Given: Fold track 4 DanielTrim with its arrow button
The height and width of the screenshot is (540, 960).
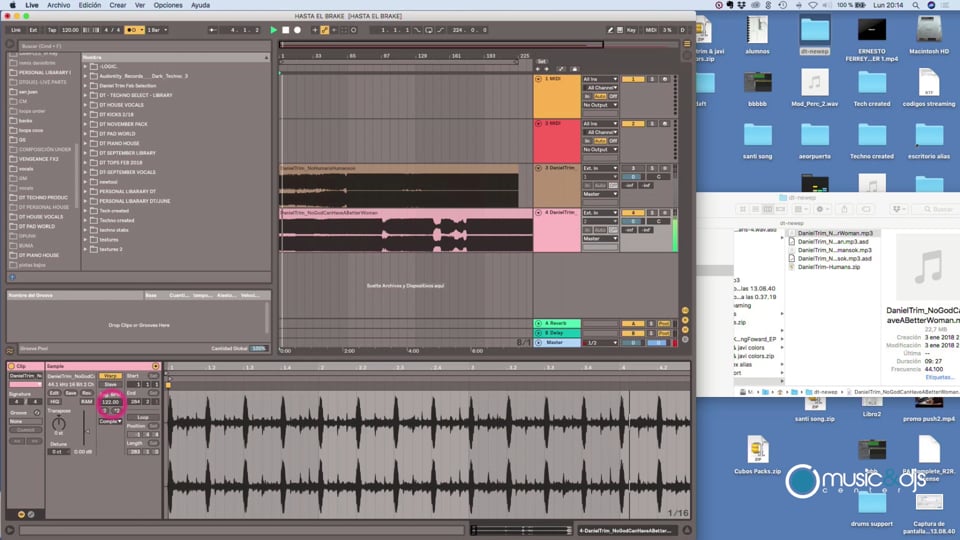Looking at the screenshot, I should 538,212.
